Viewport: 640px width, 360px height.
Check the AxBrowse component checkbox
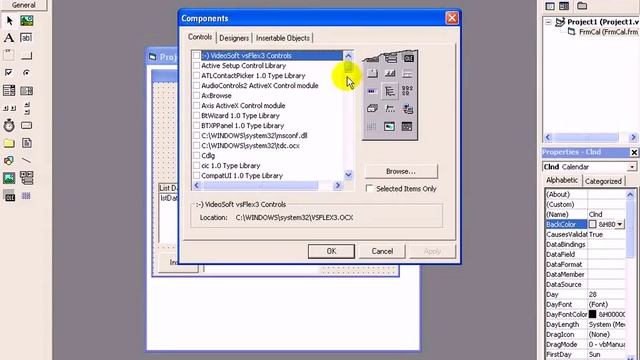(196, 96)
